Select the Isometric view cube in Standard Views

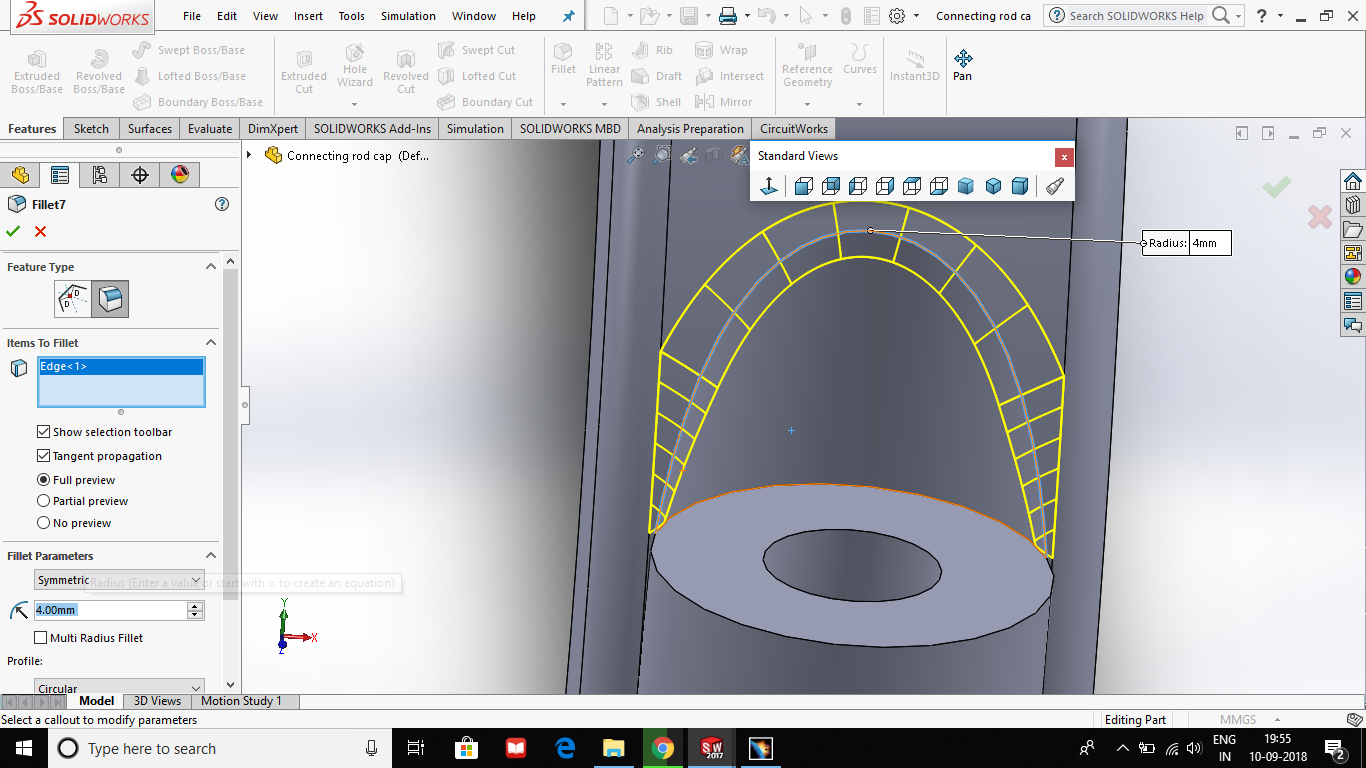[964, 186]
